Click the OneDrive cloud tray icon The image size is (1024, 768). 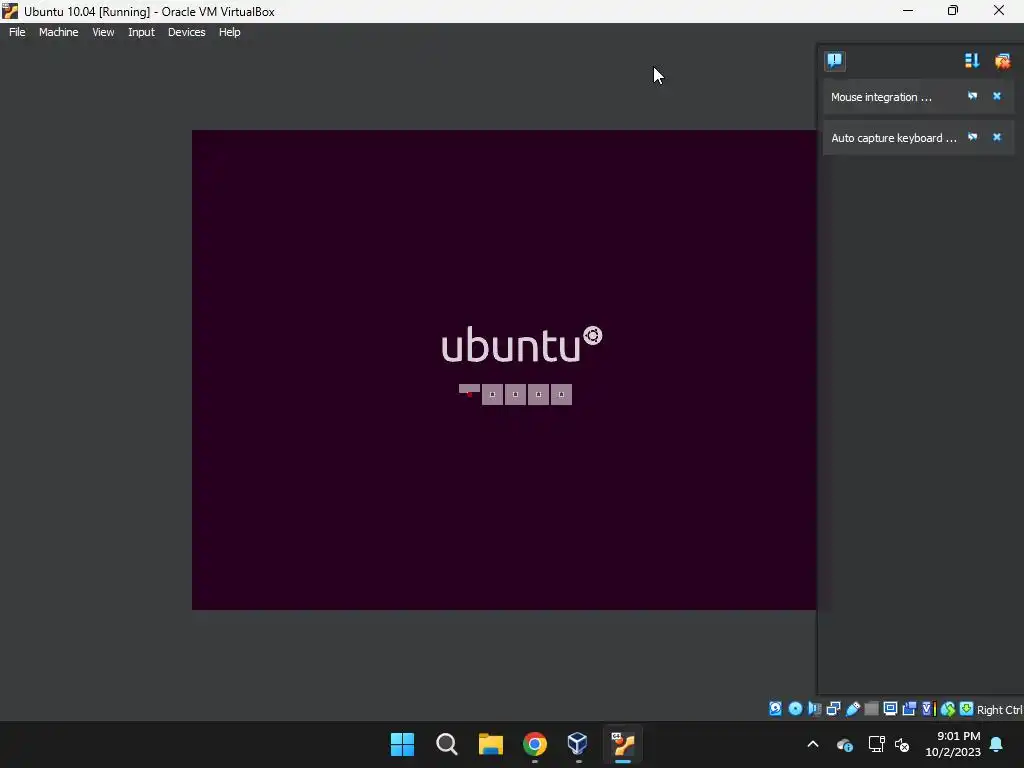[x=844, y=744]
